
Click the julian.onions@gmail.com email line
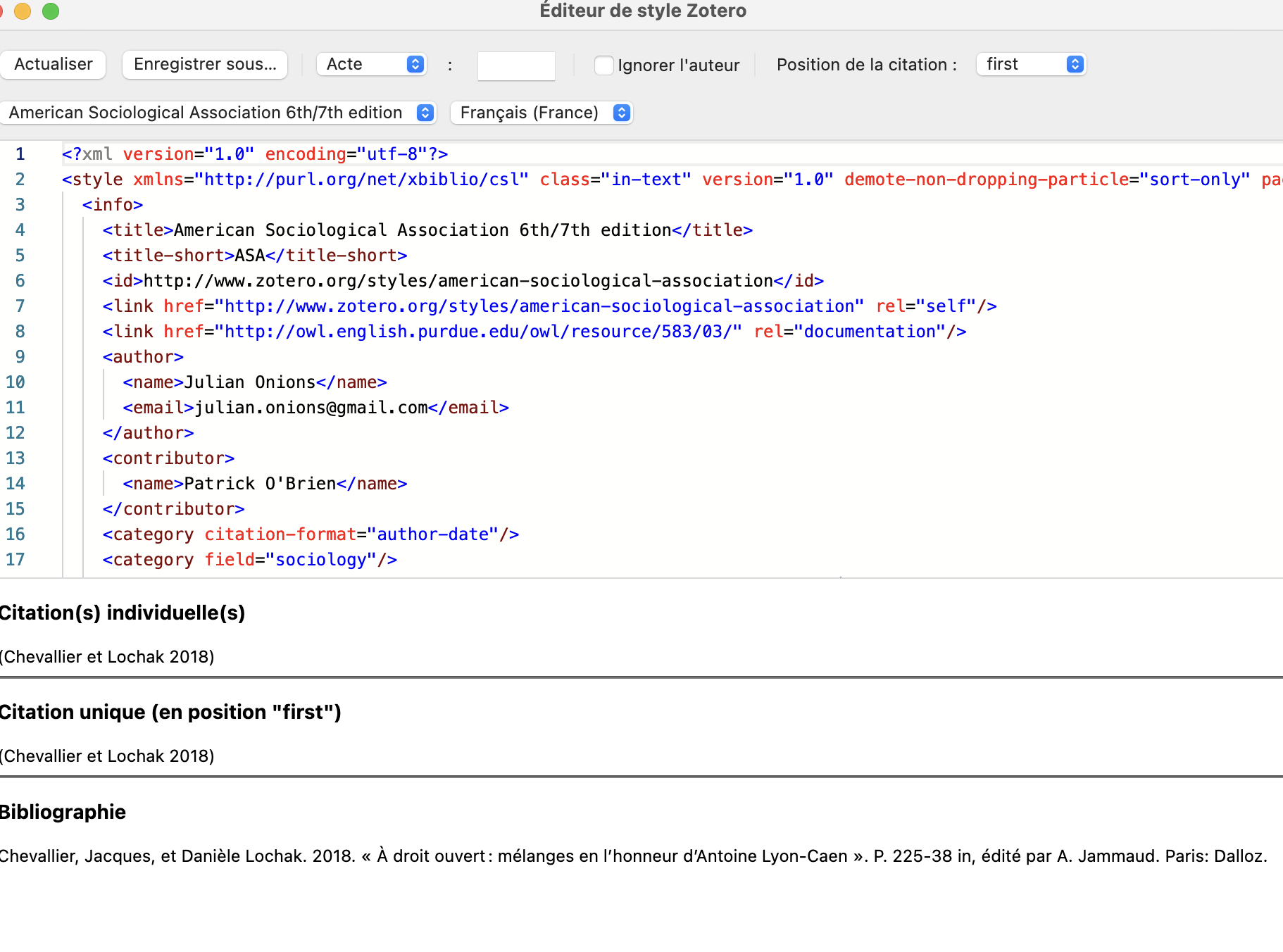tap(316, 407)
